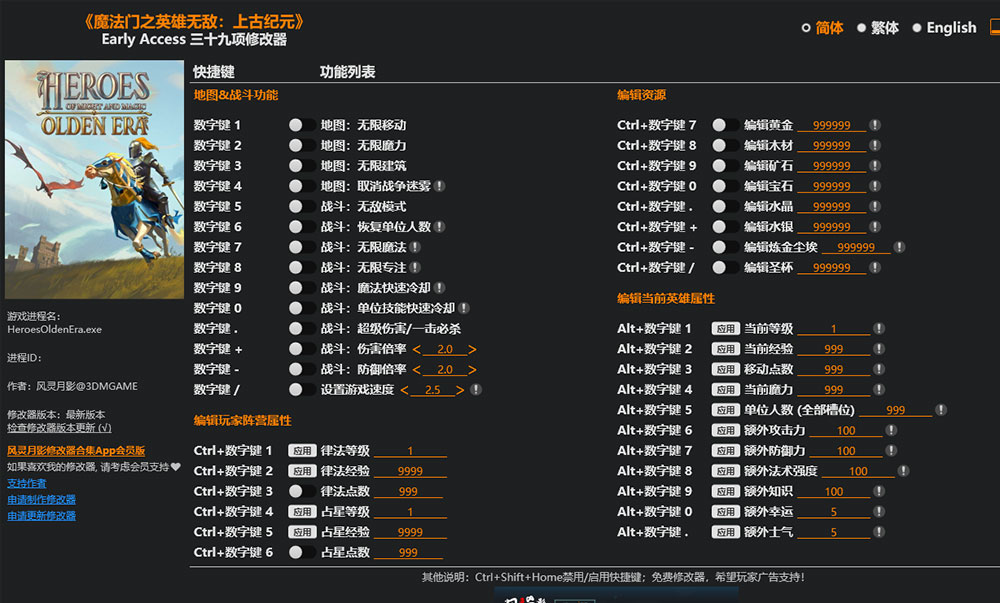
Task: Apply 额外知识 value
Action: point(725,491)
